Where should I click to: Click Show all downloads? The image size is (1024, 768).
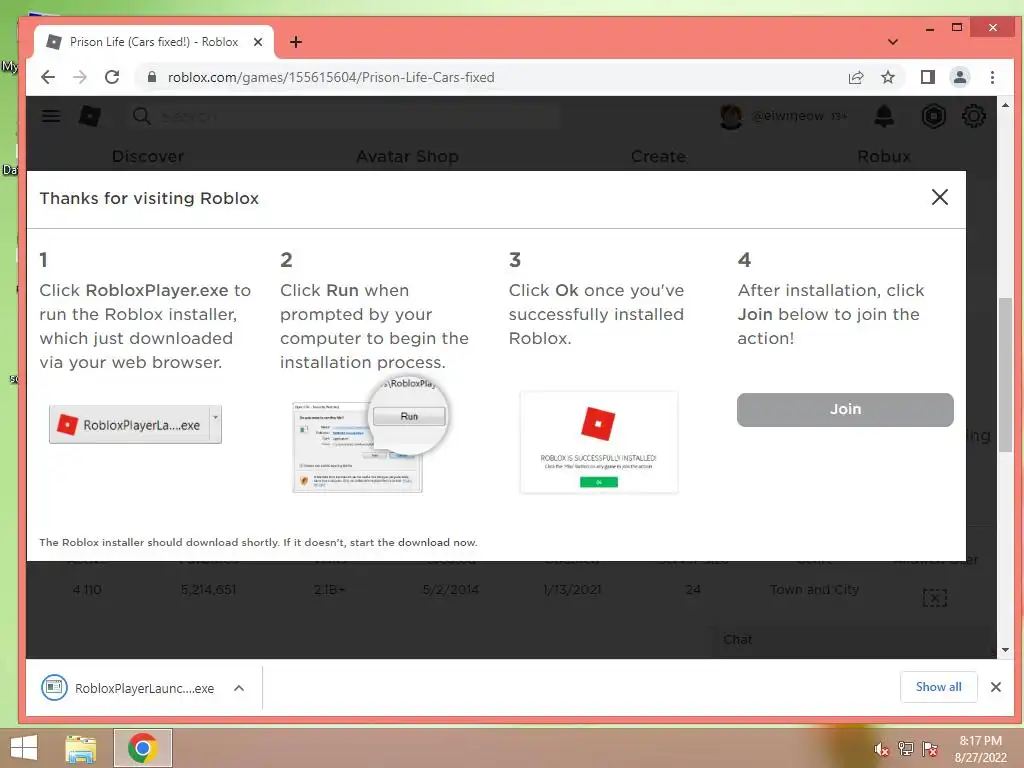(x=938, y=687)
